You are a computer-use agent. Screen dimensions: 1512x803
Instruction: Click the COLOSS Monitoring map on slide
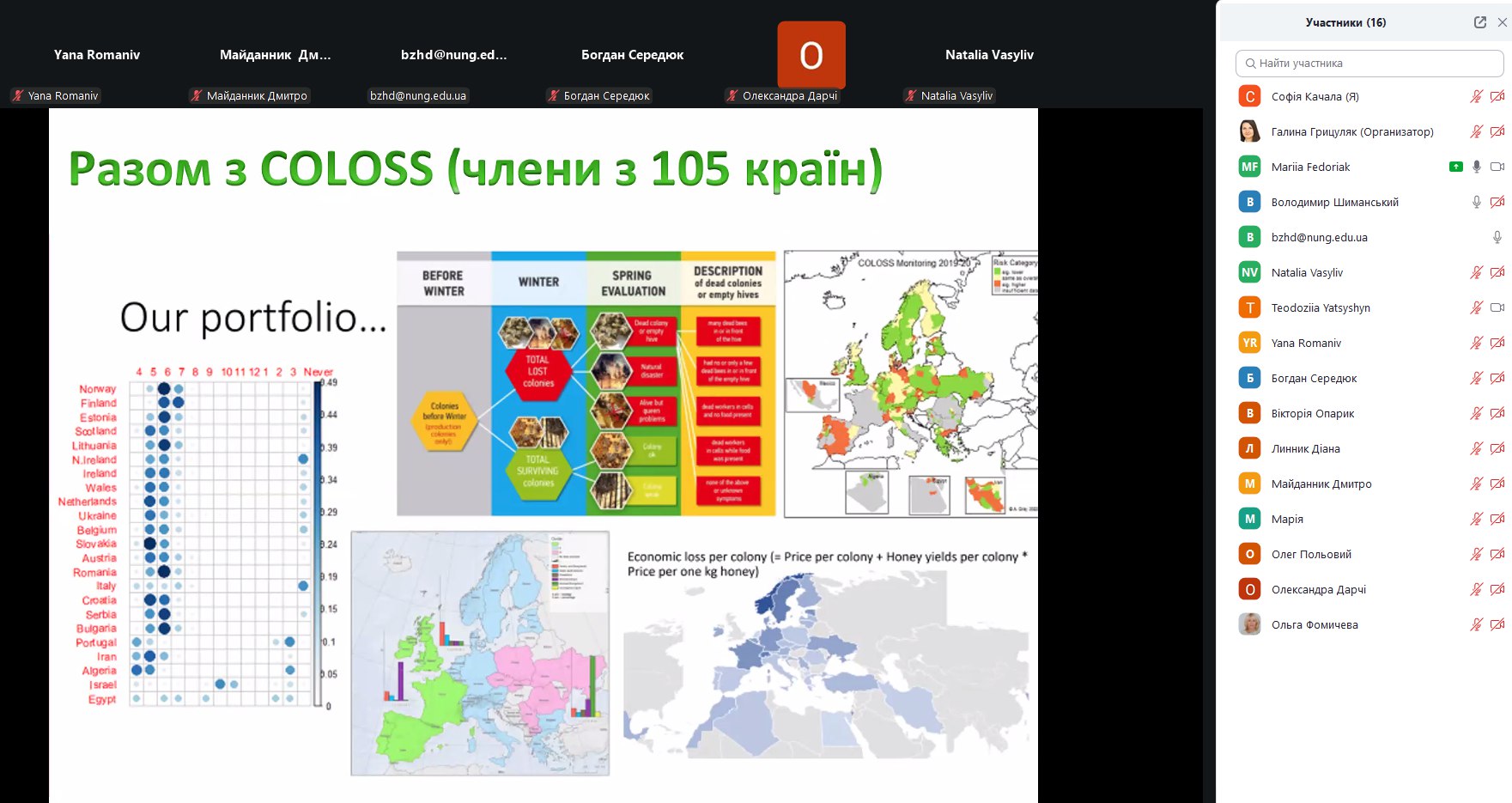pyautogui.click(x=910, y=384)
